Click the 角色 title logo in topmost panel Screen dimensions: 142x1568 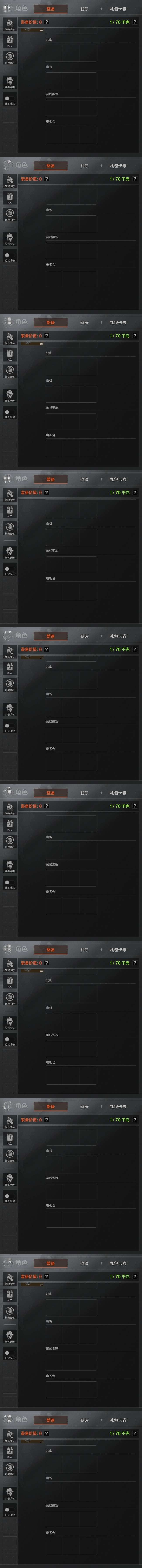[x=15, y=8]
